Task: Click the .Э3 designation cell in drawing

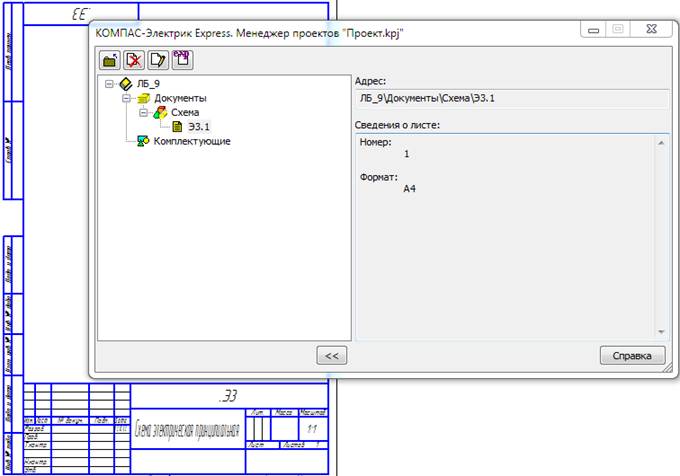Action: pos(229,396)
